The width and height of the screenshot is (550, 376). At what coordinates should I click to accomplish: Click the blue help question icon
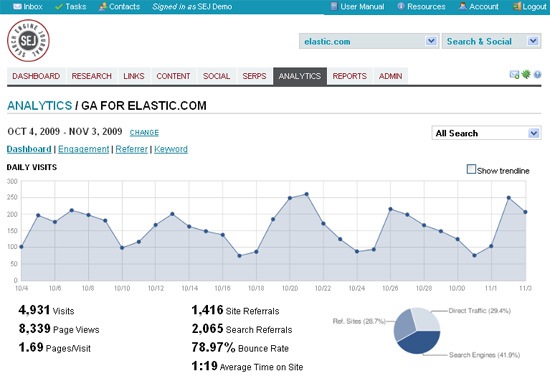[537, 75]
